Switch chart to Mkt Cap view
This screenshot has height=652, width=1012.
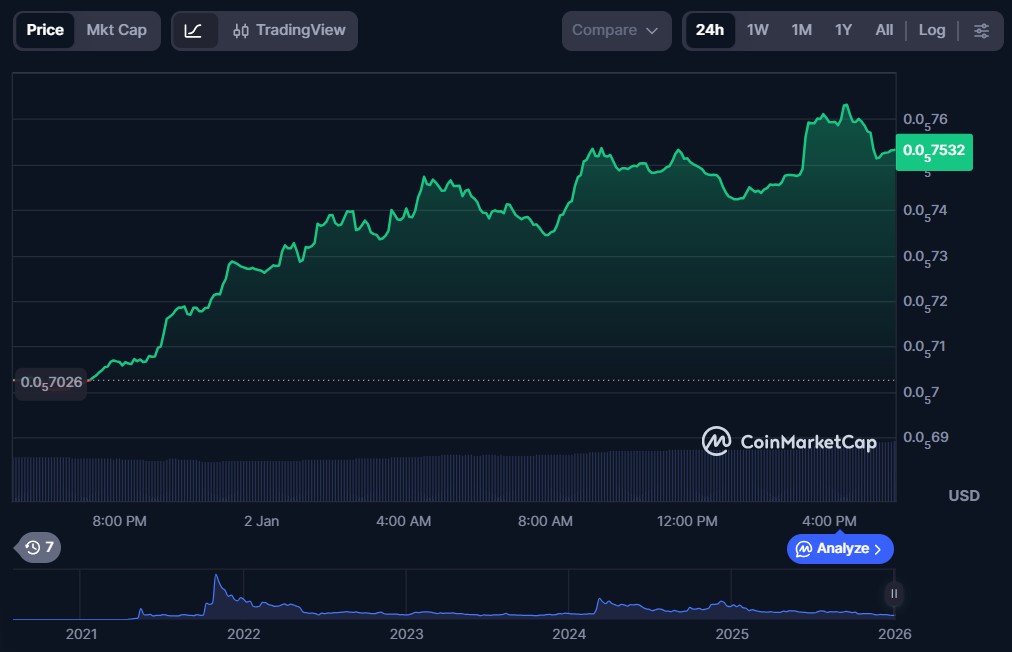point(116,30)
